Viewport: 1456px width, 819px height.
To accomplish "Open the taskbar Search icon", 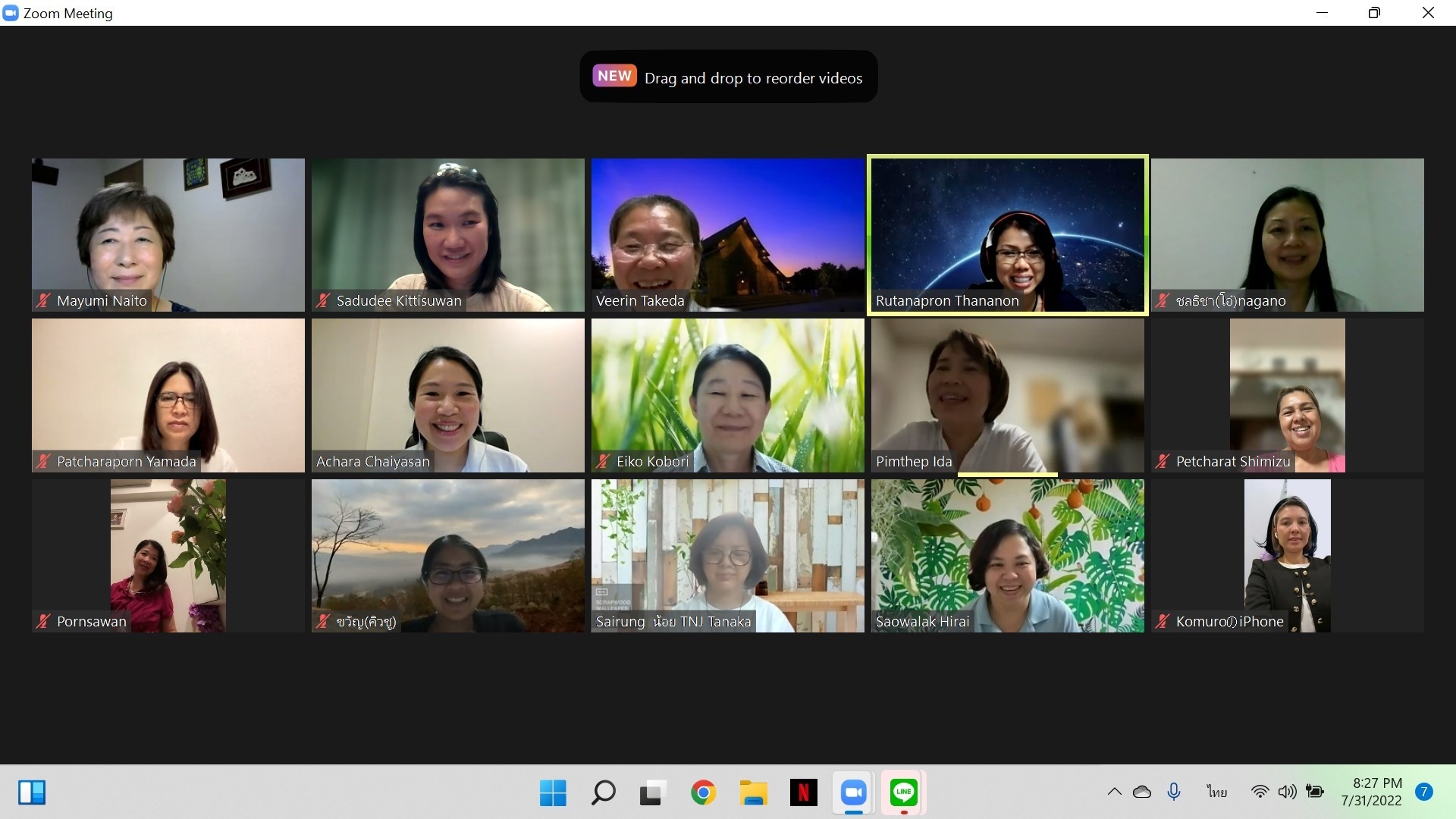I will [x=603, y=793].
